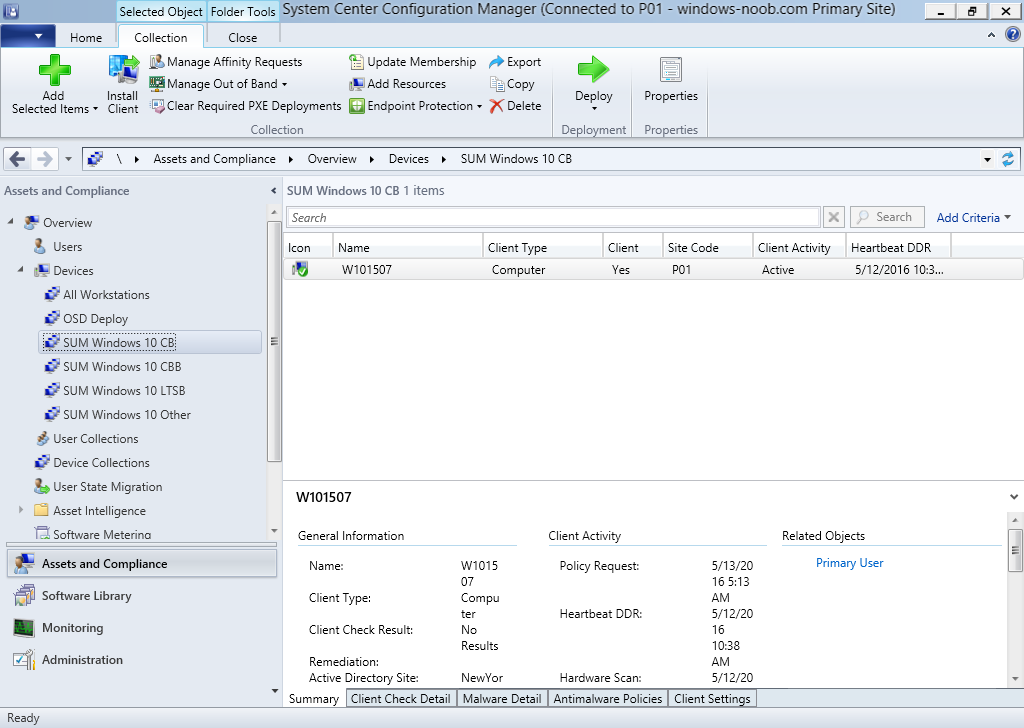This screenshot has width=1024, height=728.
Task: Click the Endpoint Protection shield icon
Action: pyautogui.click(x=357, y=106)
